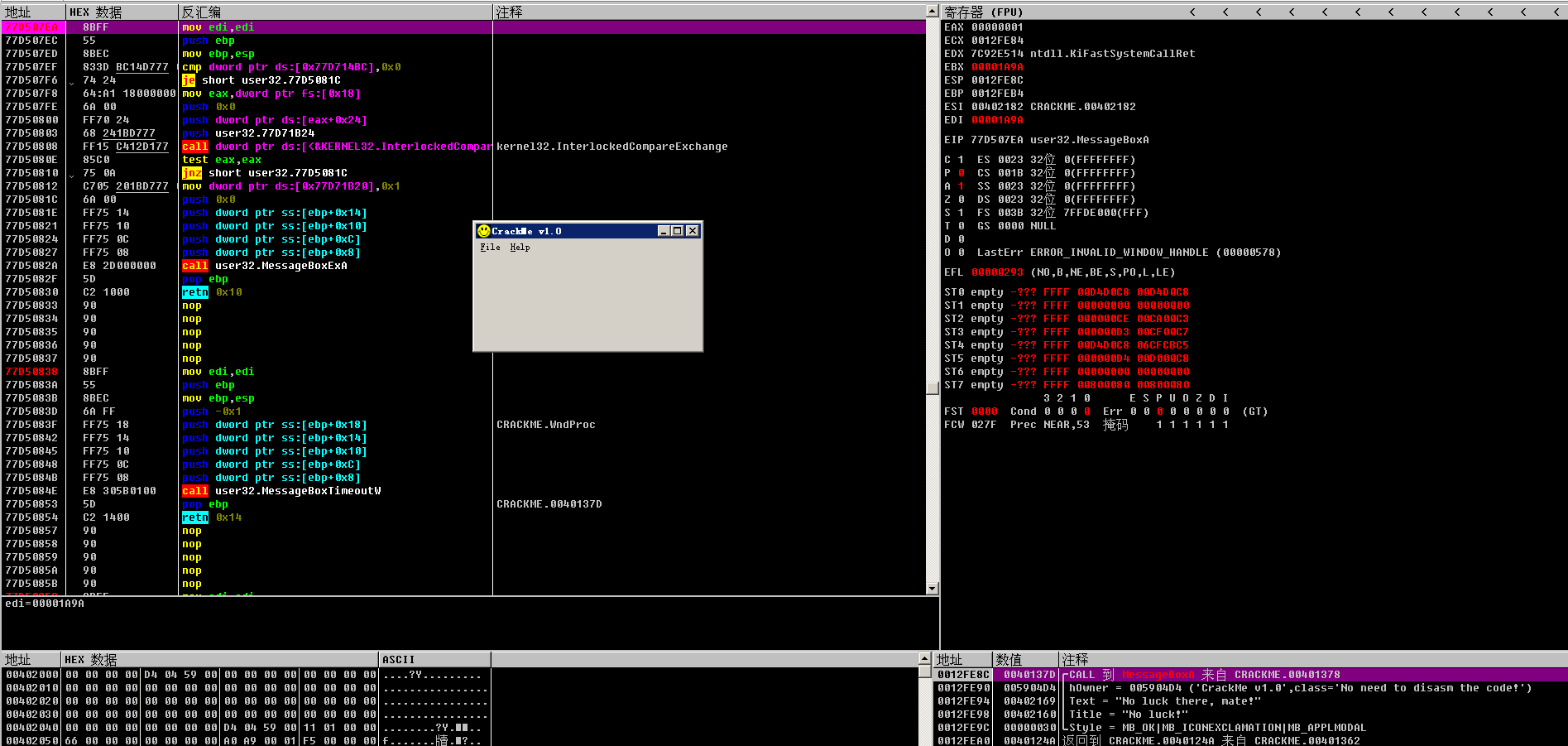Select the EIP user32.MessageBoxA register line
This screenshot has height=746, width=1568.
[1047, 140]
